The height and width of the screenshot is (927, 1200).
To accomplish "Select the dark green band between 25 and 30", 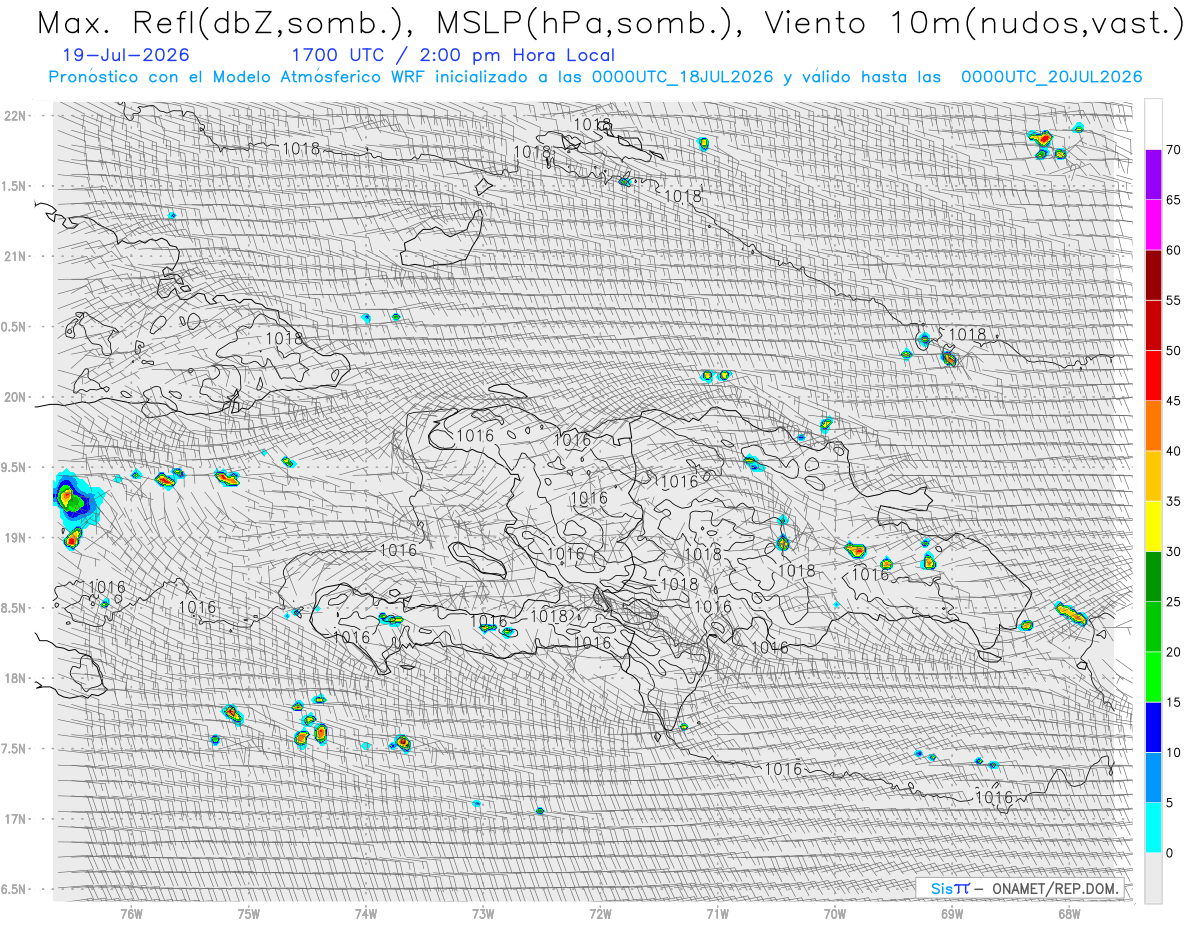I will 1153,576.
